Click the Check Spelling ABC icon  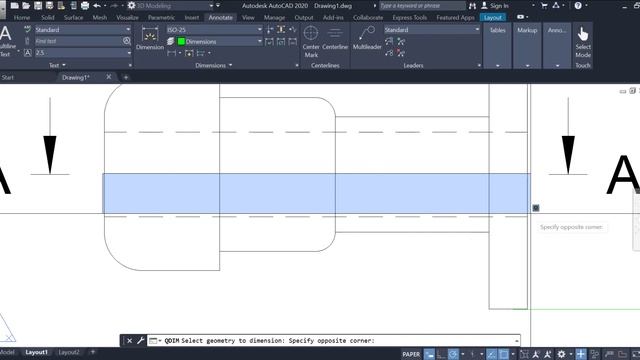click(x=27, y=29)
